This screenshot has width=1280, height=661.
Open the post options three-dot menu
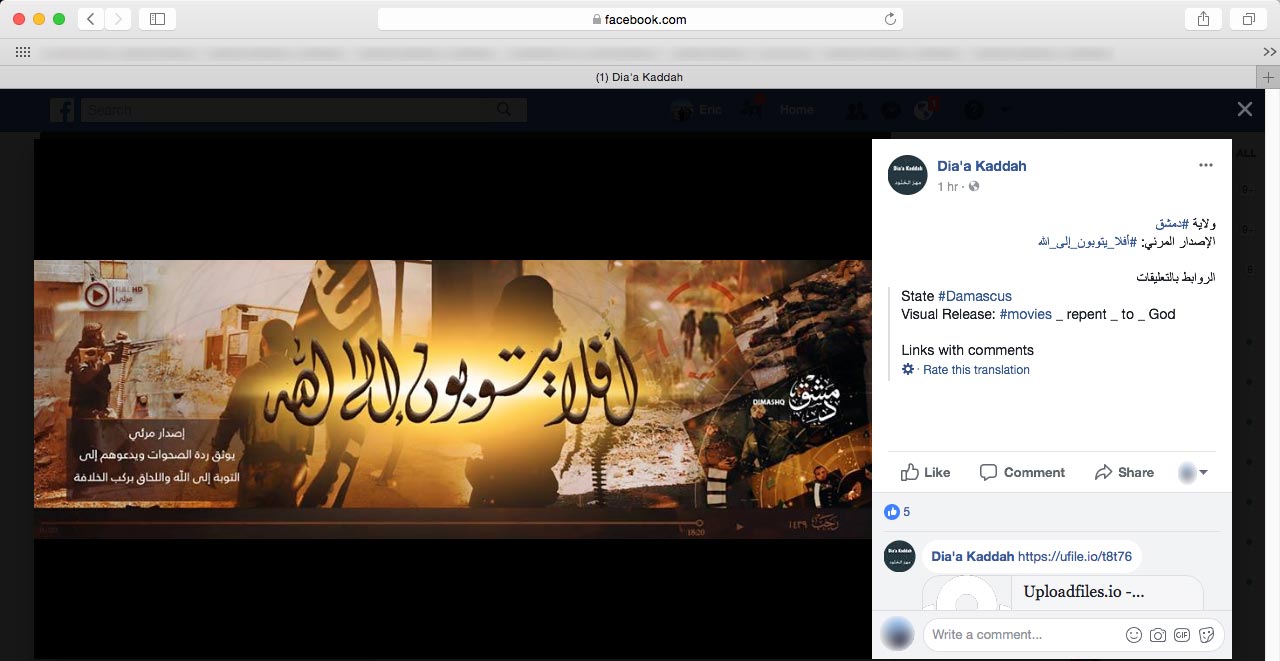1205,165
